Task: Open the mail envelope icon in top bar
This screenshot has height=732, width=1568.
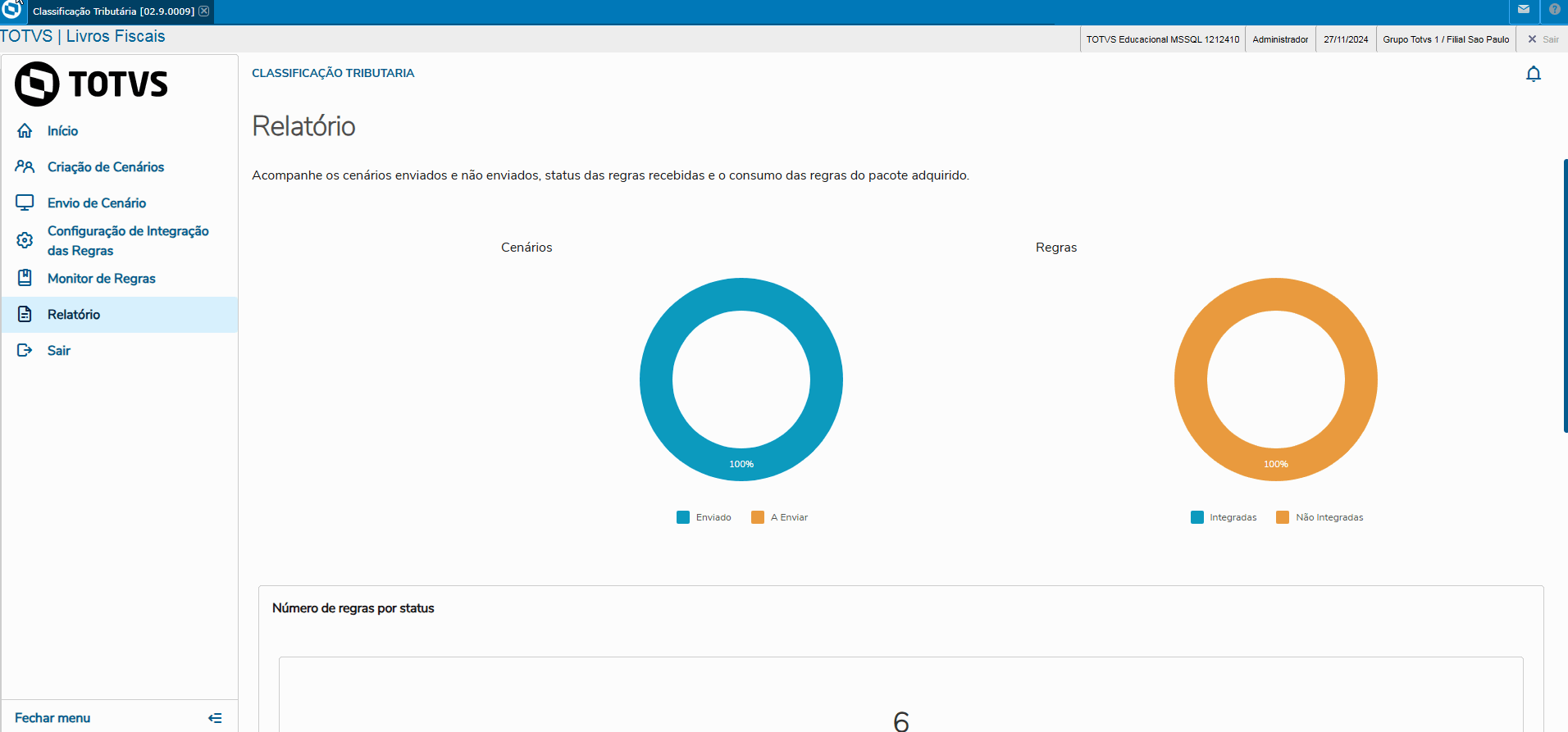Action: point(1524,10)
